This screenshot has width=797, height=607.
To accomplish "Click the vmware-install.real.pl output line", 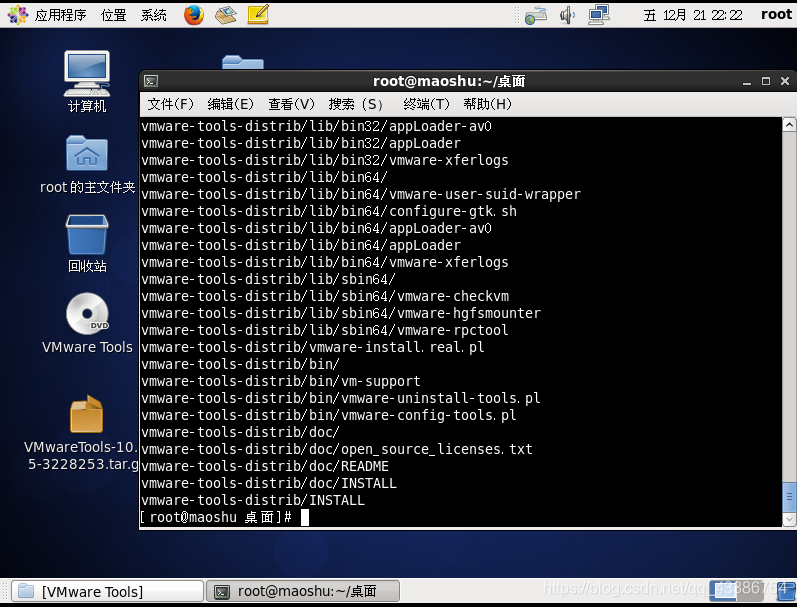I will tap(313, 347).
